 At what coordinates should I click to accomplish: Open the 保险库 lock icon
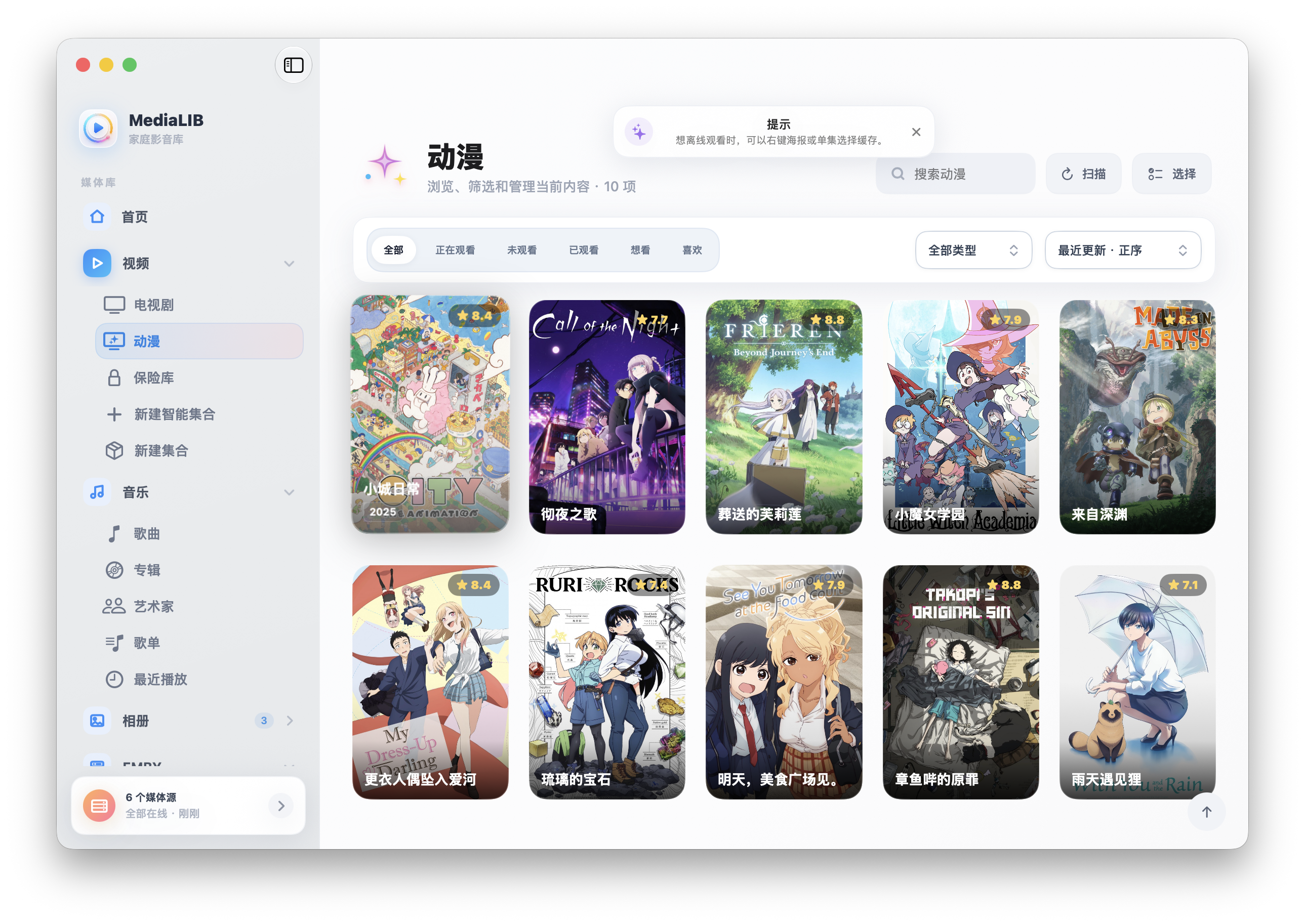114,378
